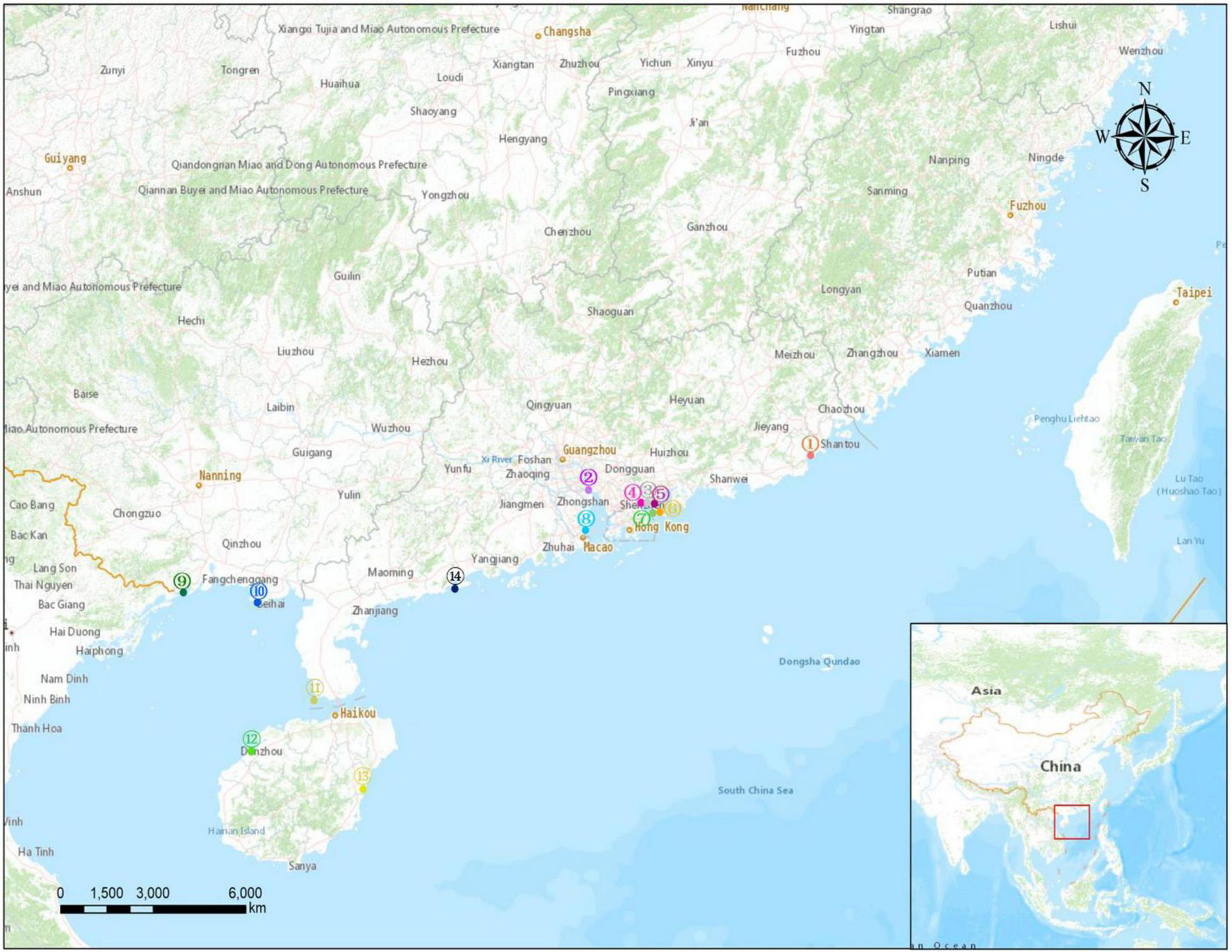Select the Taipei city label
1232x952 pixels.
(x=1193, y=293)
